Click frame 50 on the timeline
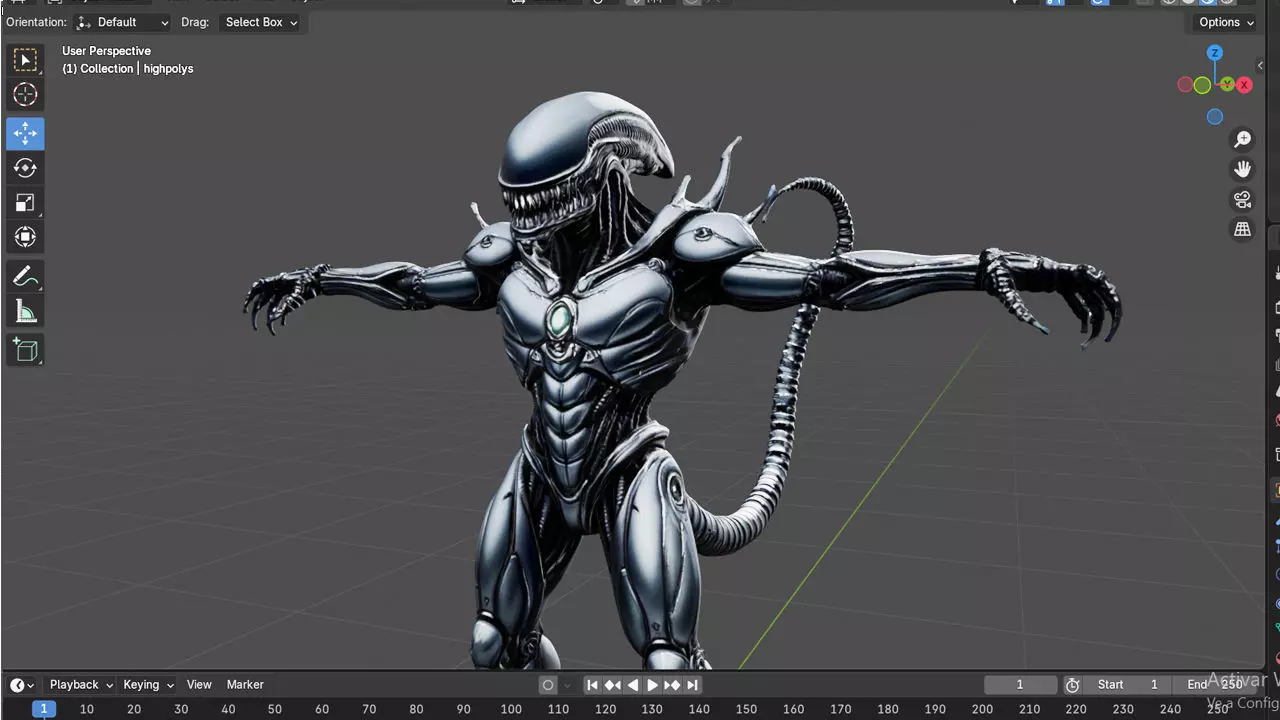This screenshot has width=1280, height=720. [275, 709]
